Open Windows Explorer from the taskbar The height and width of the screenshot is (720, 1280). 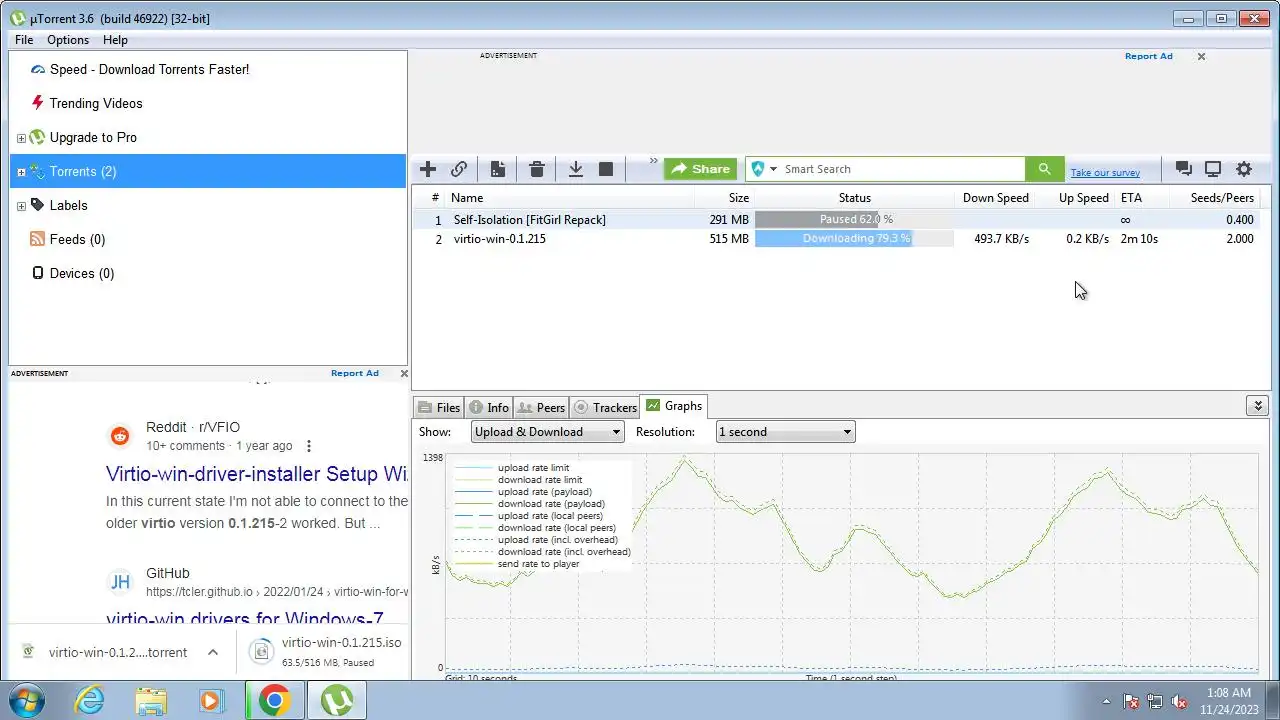coord(151,701)
